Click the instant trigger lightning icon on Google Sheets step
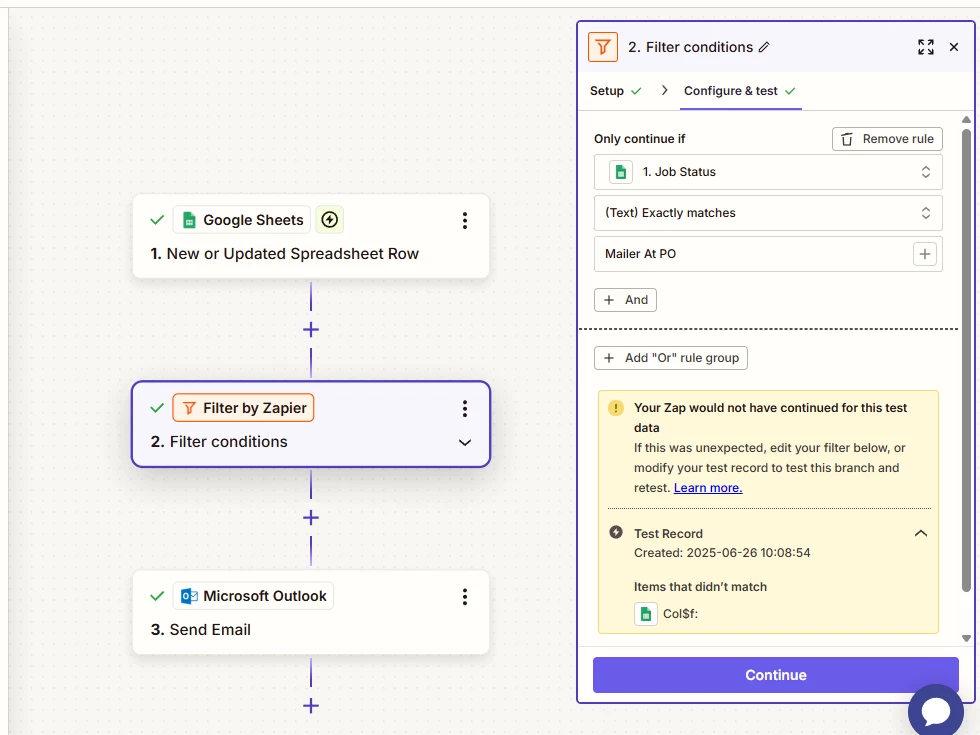Viewport: 980px width, 735px height. tap(329, 219)
